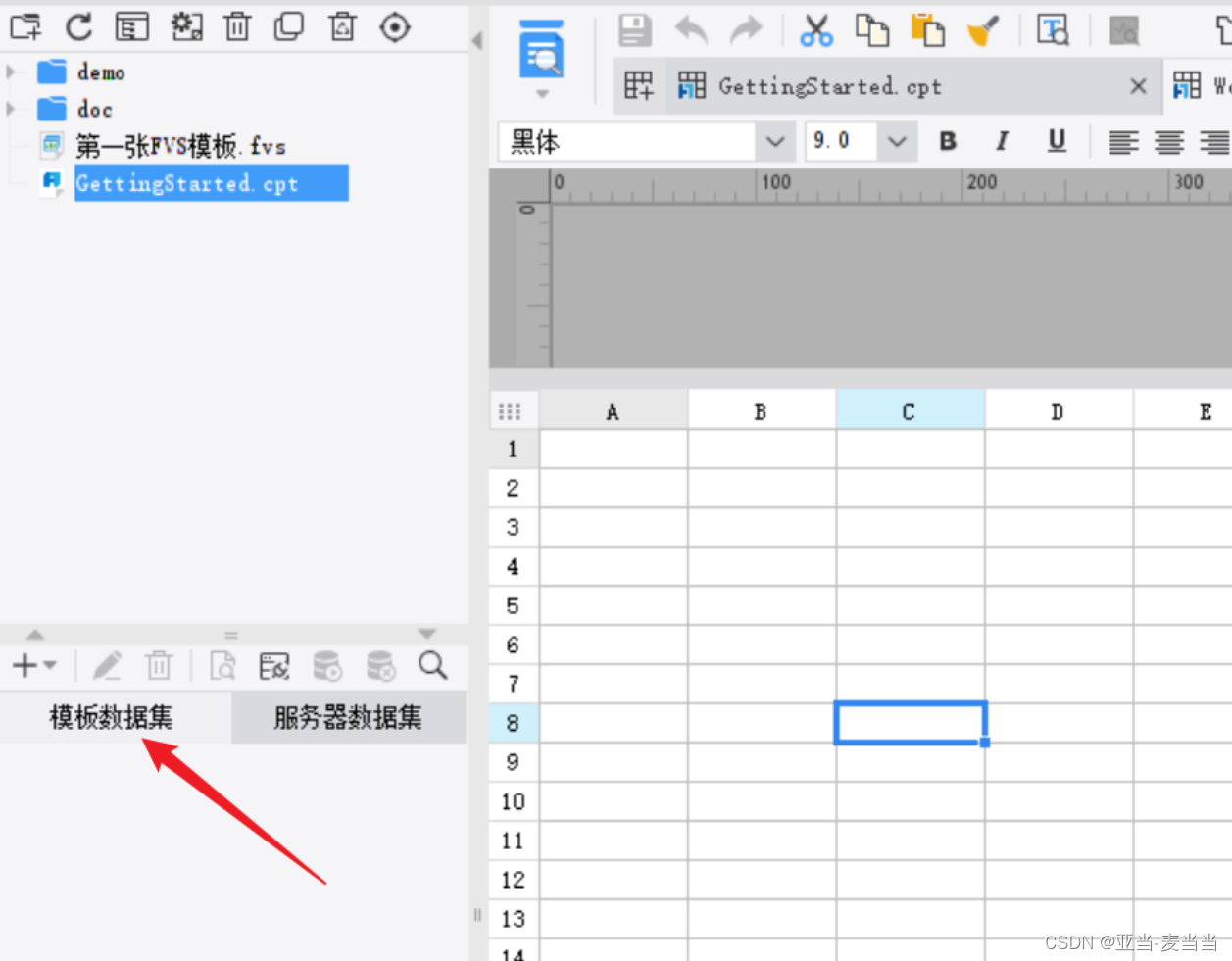Open the template properties icon beside refresh
1232x961 pixels.
coord(132,27)
